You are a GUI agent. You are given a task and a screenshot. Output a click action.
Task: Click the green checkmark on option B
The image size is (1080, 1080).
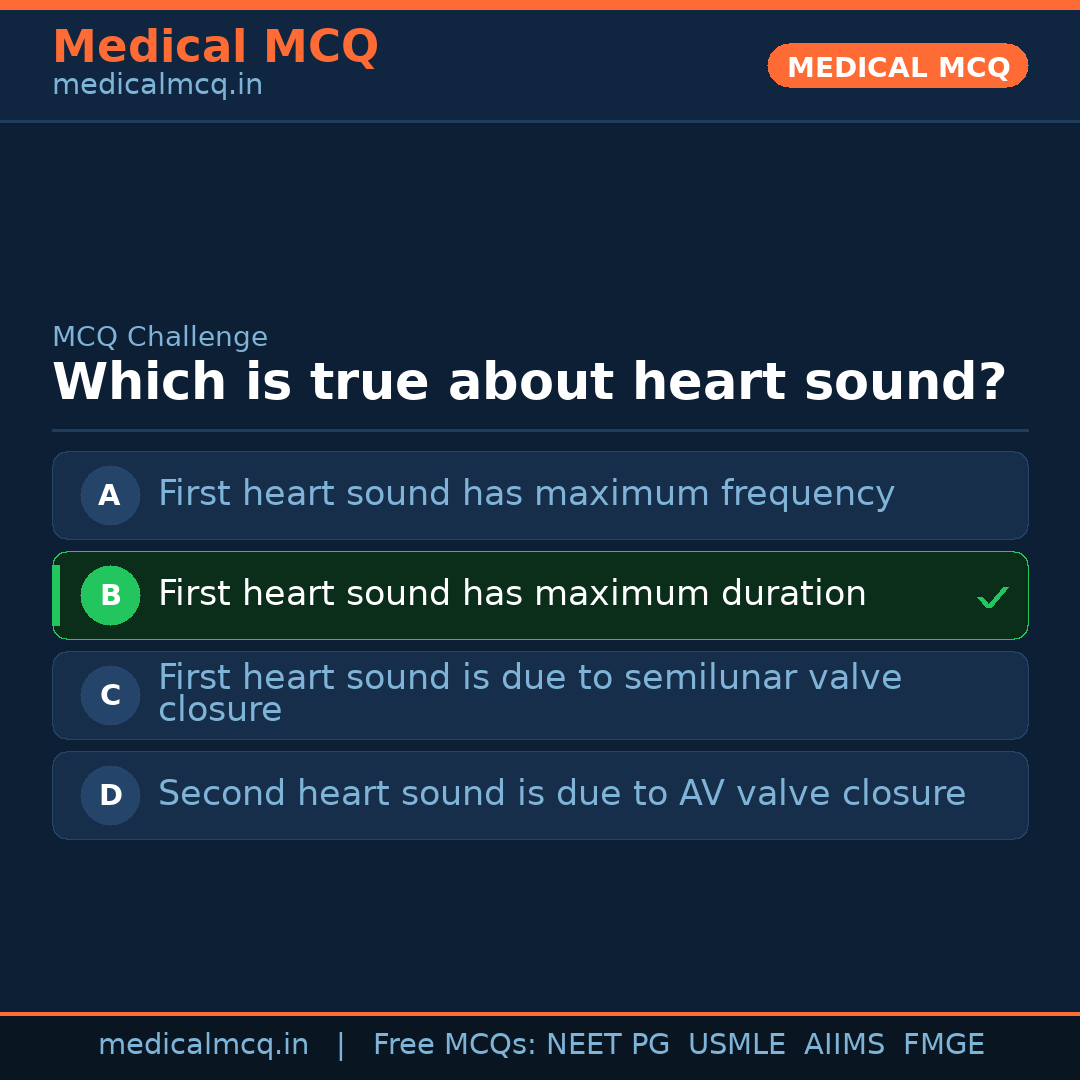[992, 597]
